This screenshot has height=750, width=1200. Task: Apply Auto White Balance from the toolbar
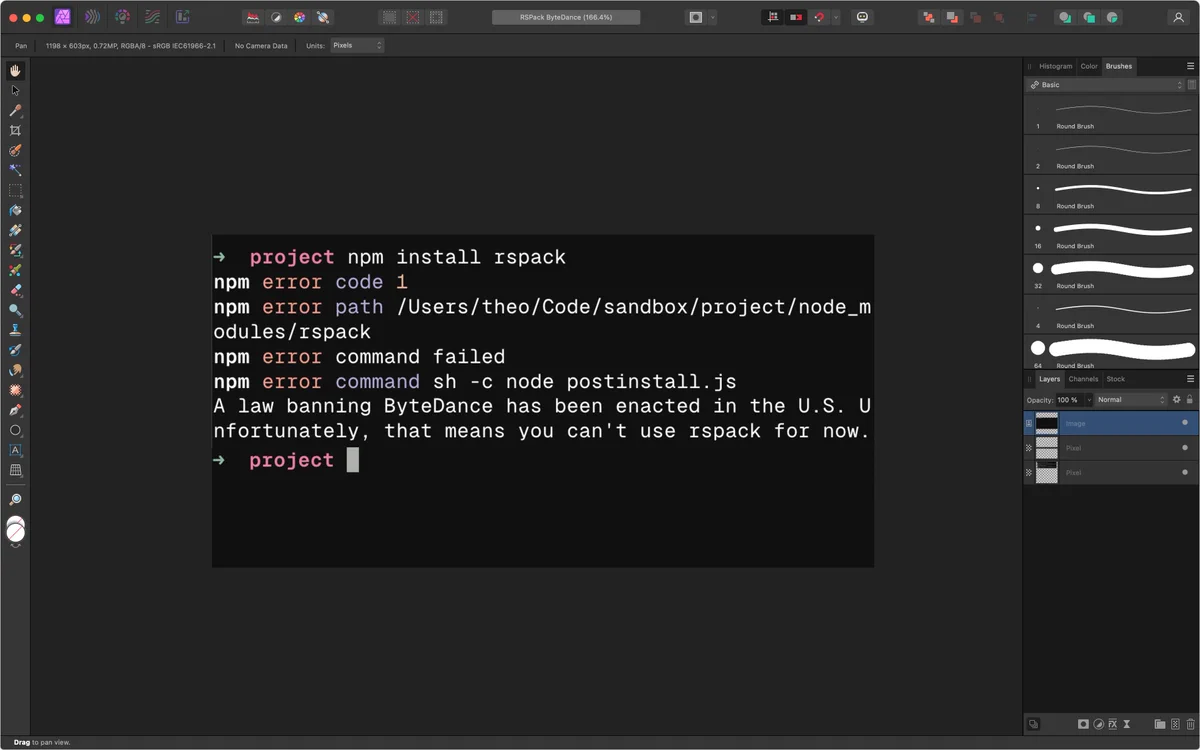(322, 17)
